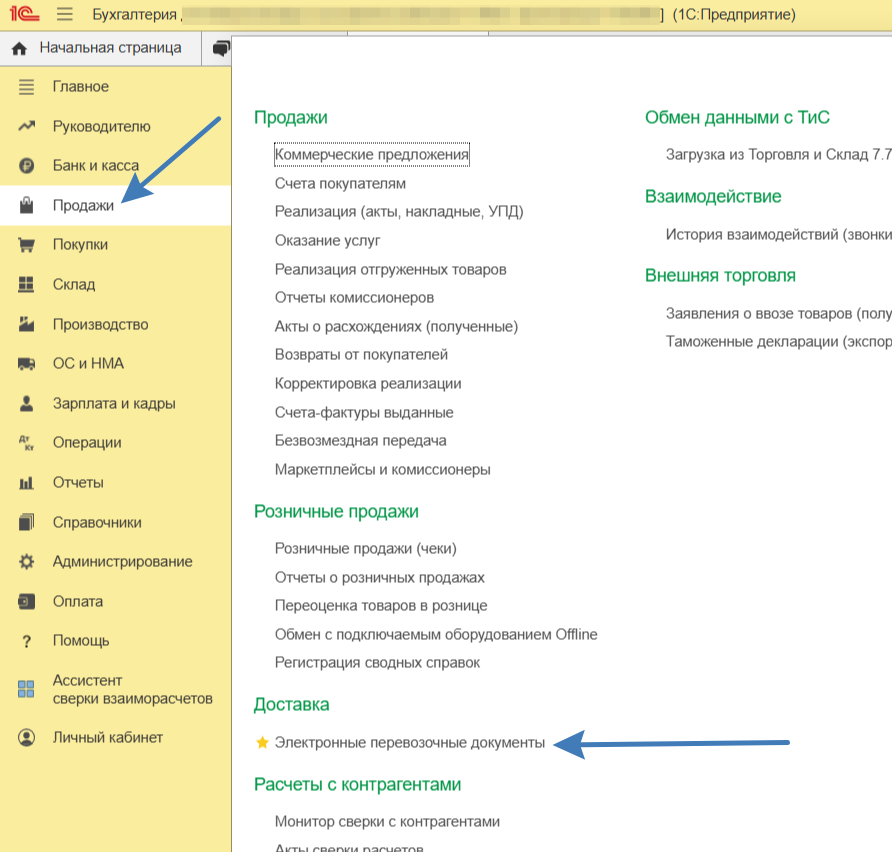This screenshot has height=852, width=892.
Task: Toggle favorite star for Электронные перевозочные документы
Action: click(x=263, y=743)
